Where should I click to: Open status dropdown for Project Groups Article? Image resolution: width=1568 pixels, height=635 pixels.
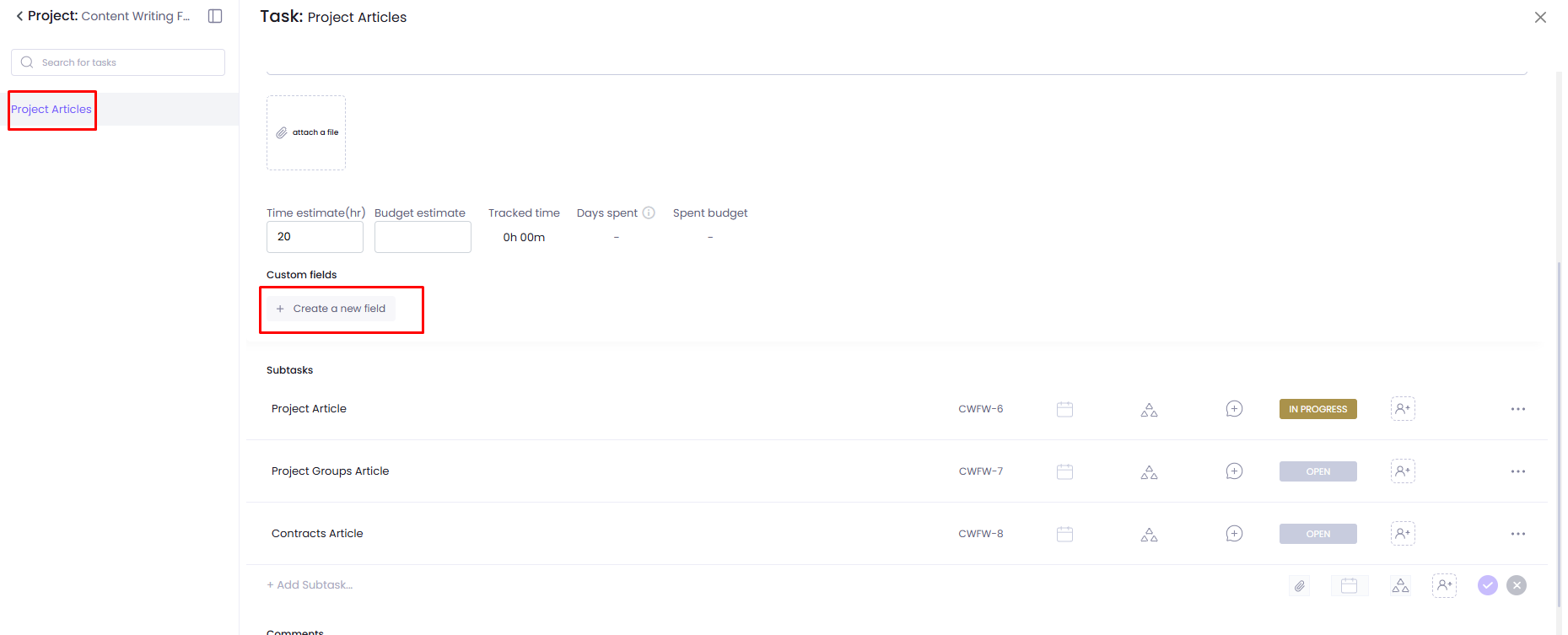[1317, 471]
